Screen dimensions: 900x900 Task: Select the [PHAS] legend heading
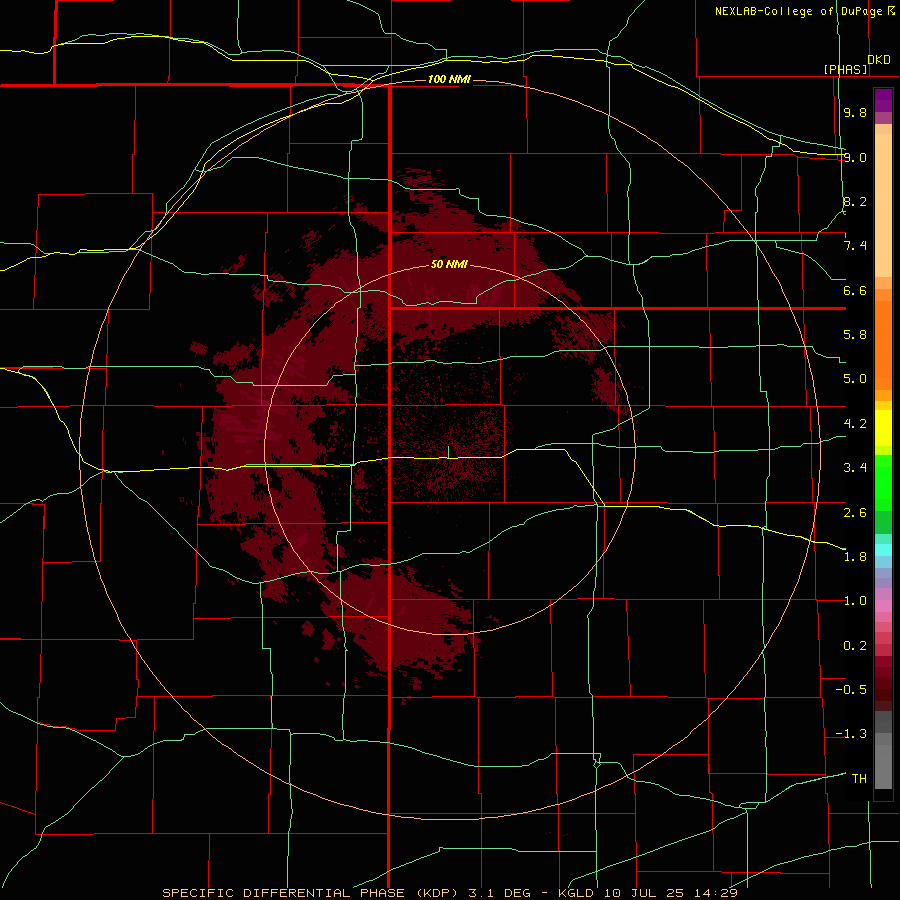click(x=845, y=69)
